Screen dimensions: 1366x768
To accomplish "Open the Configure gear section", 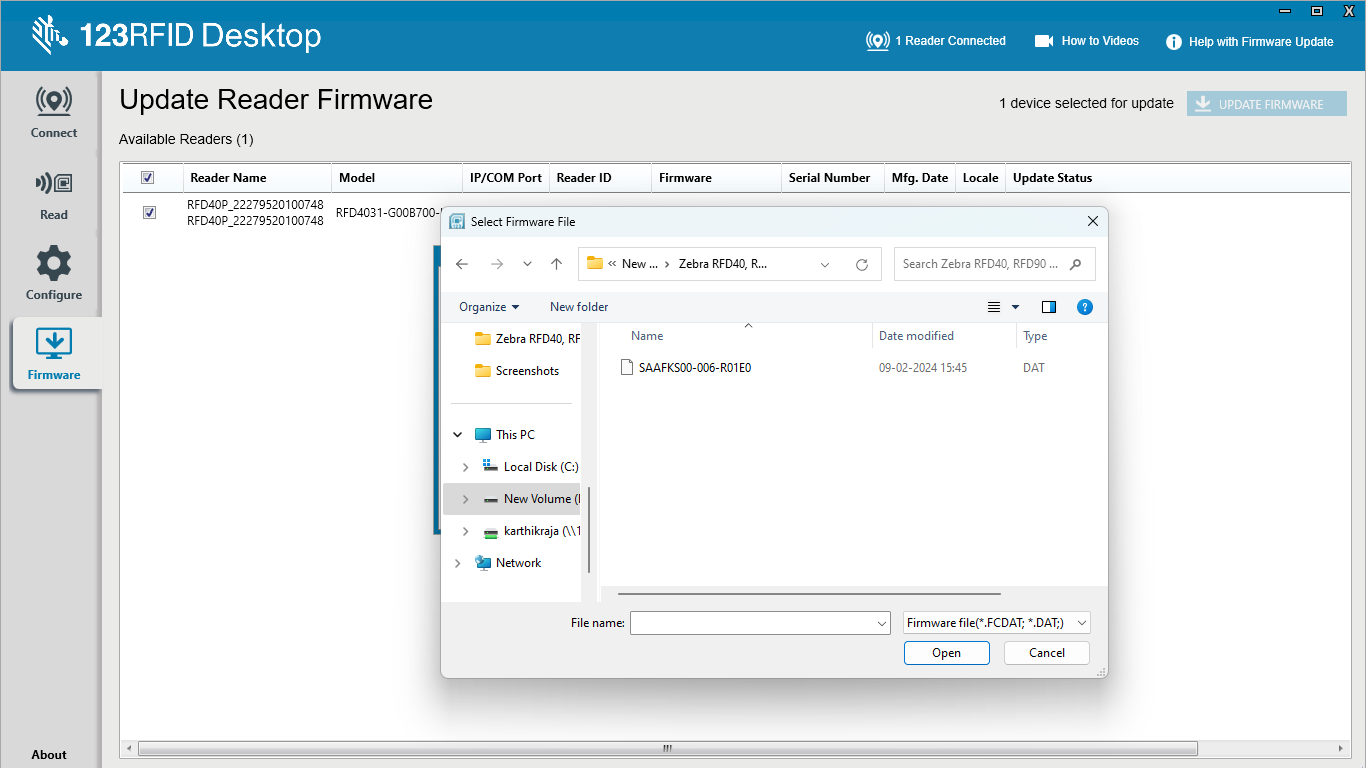I will click(x=54, y=273).
